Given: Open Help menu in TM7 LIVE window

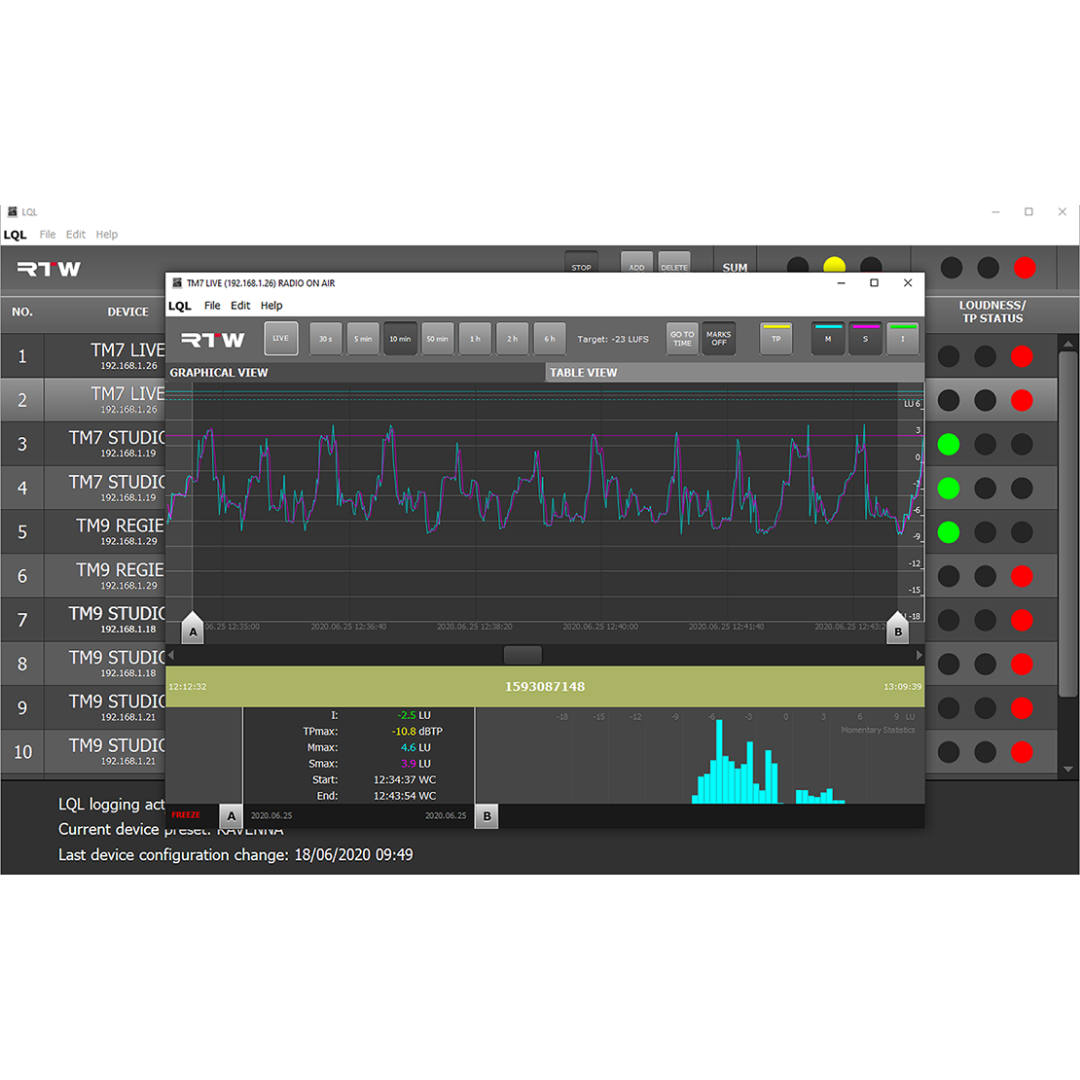Looking at the screenshot, I should coord(271,306).
